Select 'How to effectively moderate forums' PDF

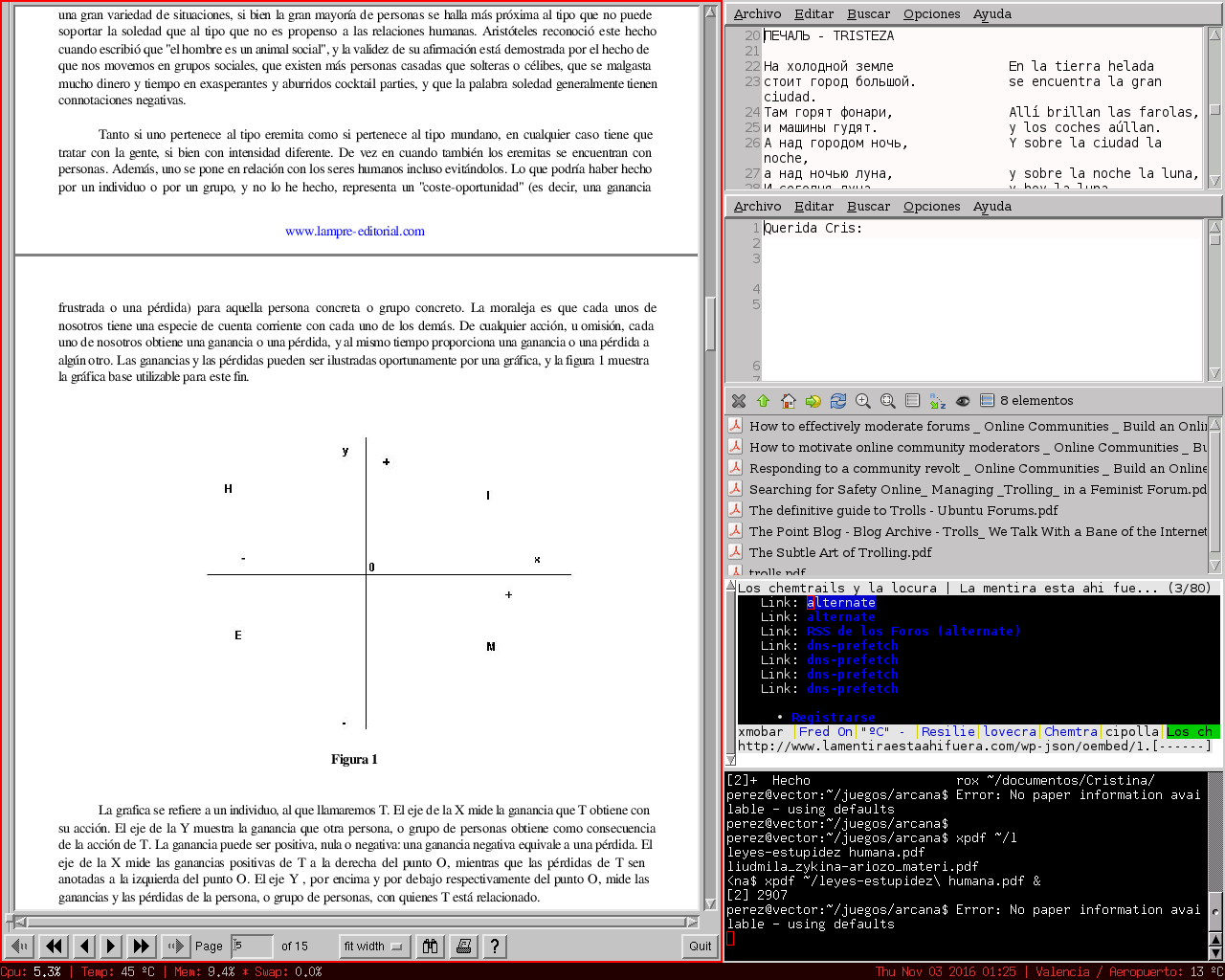pyautogui.click(x=969, y=427)
